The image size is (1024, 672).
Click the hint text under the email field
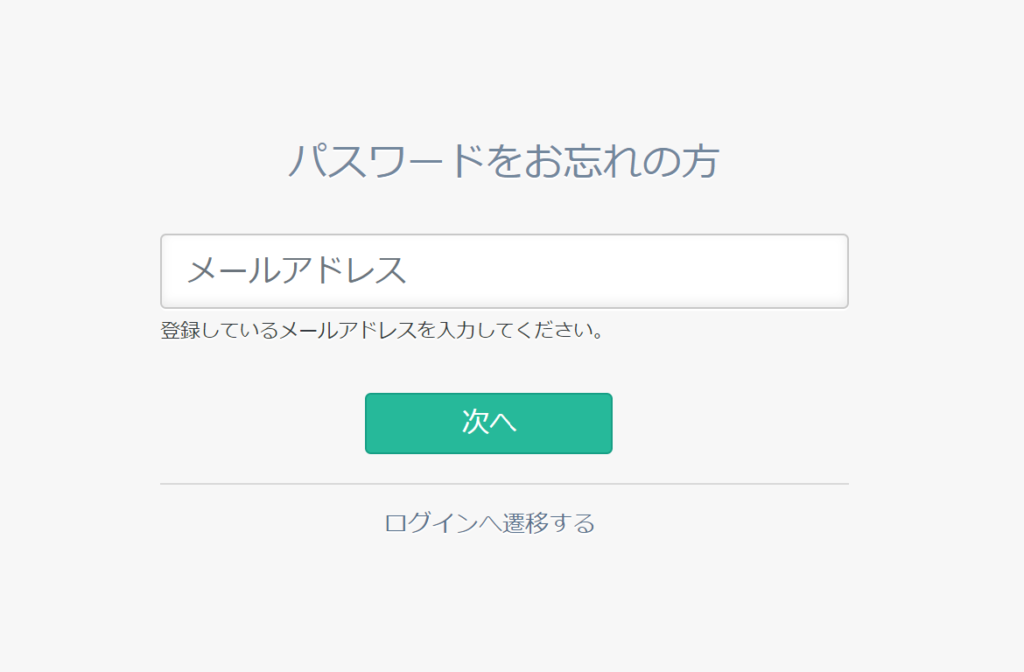pyautogui.click(x=382, y=330)
